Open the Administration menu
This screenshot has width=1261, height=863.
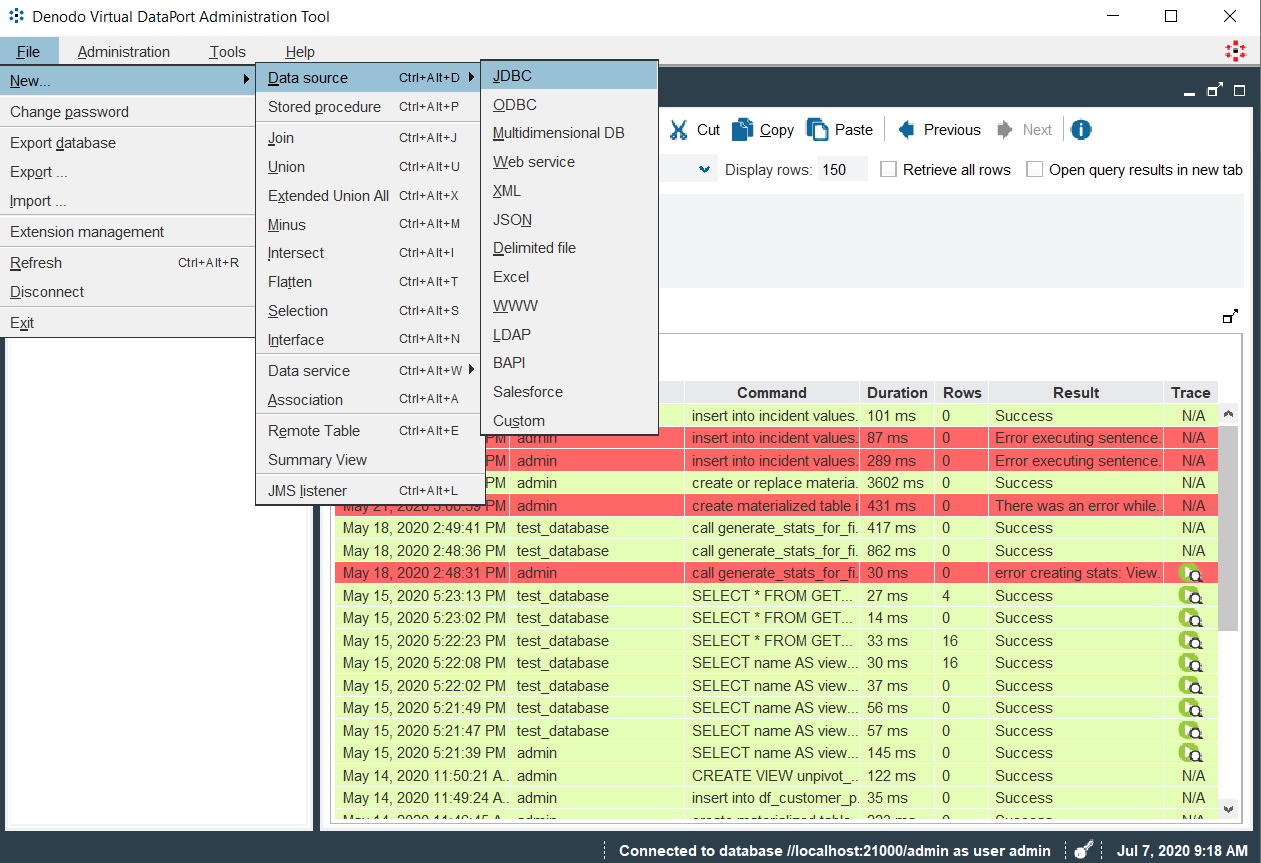(123, 52)
